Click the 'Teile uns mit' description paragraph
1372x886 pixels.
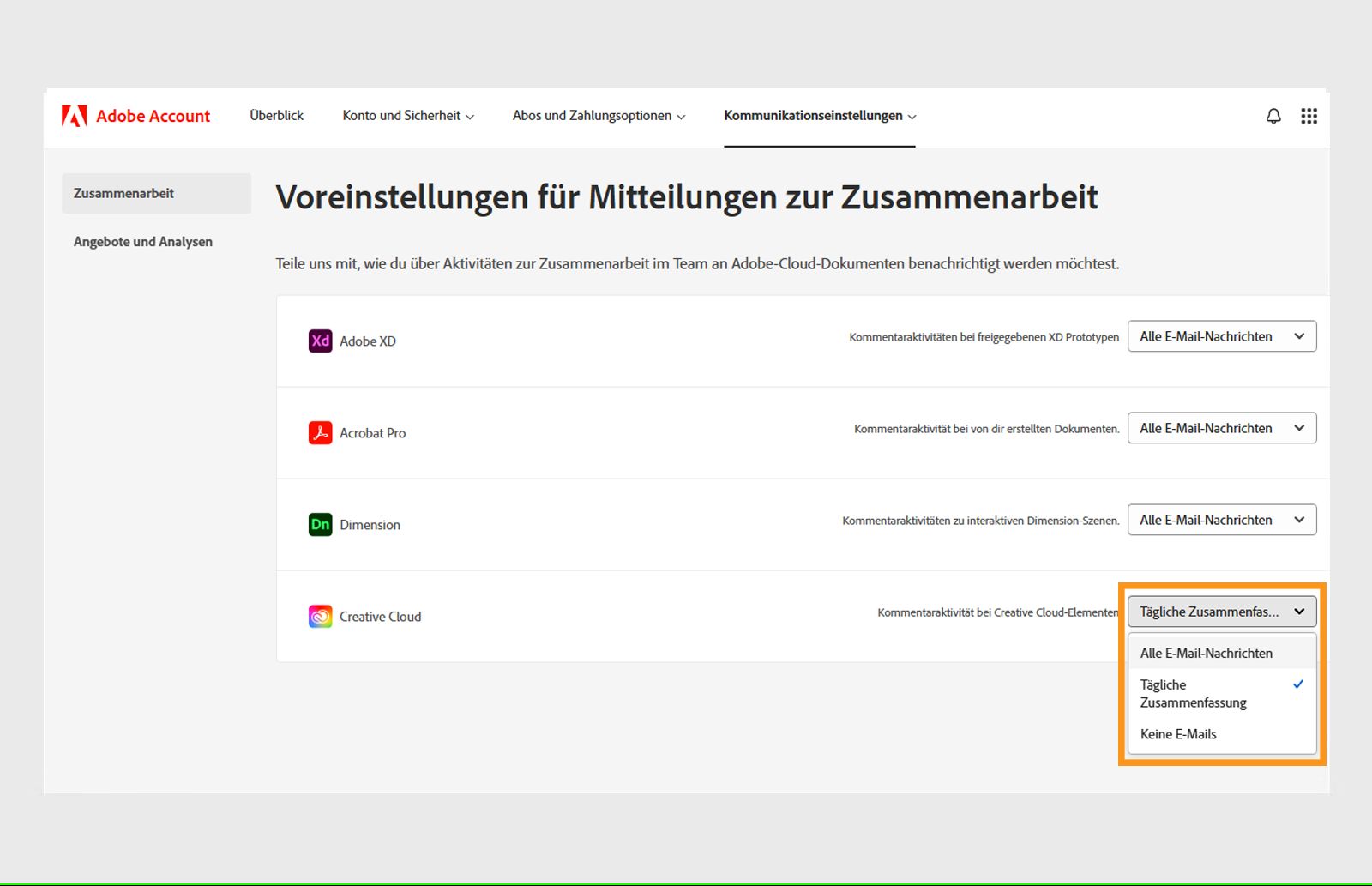[697, 264]
